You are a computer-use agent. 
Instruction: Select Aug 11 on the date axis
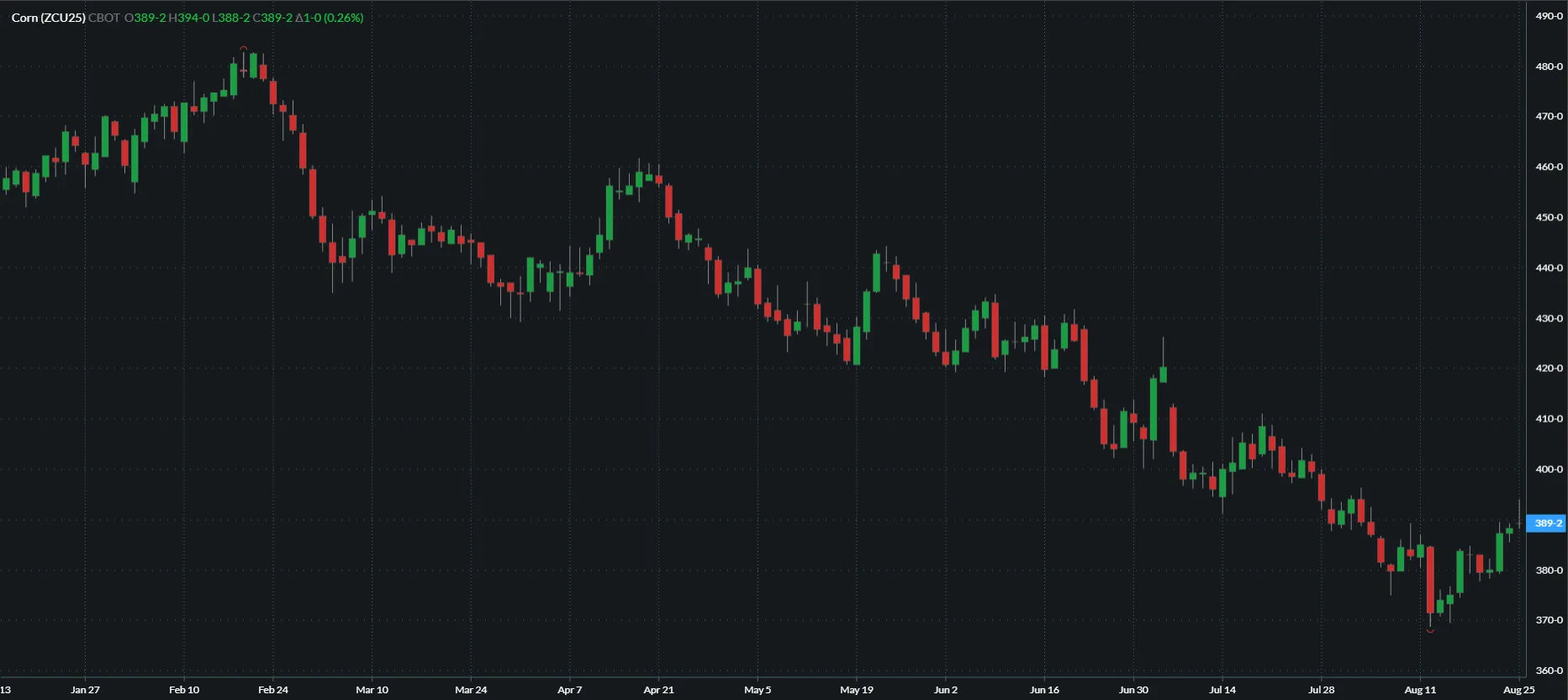pos(1420,690)
